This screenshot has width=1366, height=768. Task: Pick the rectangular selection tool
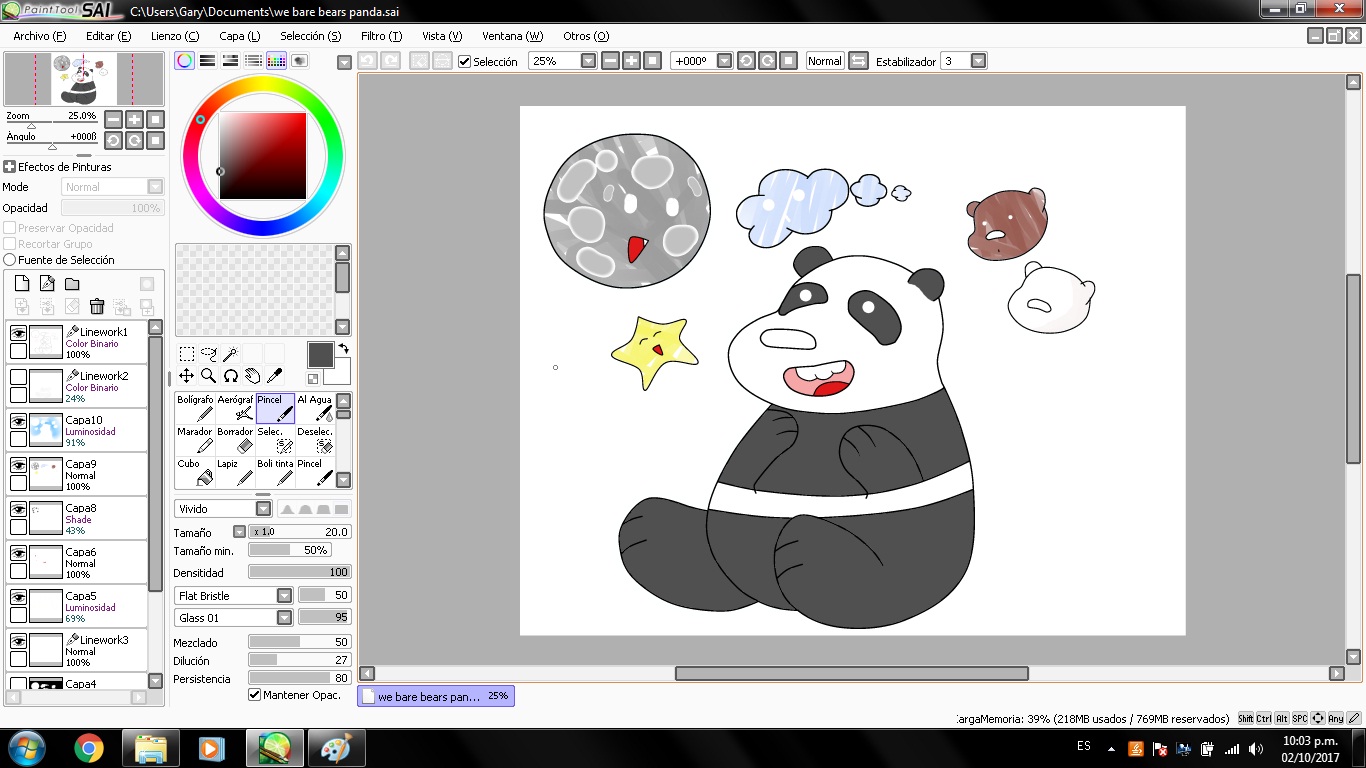[x=187, y=354]
